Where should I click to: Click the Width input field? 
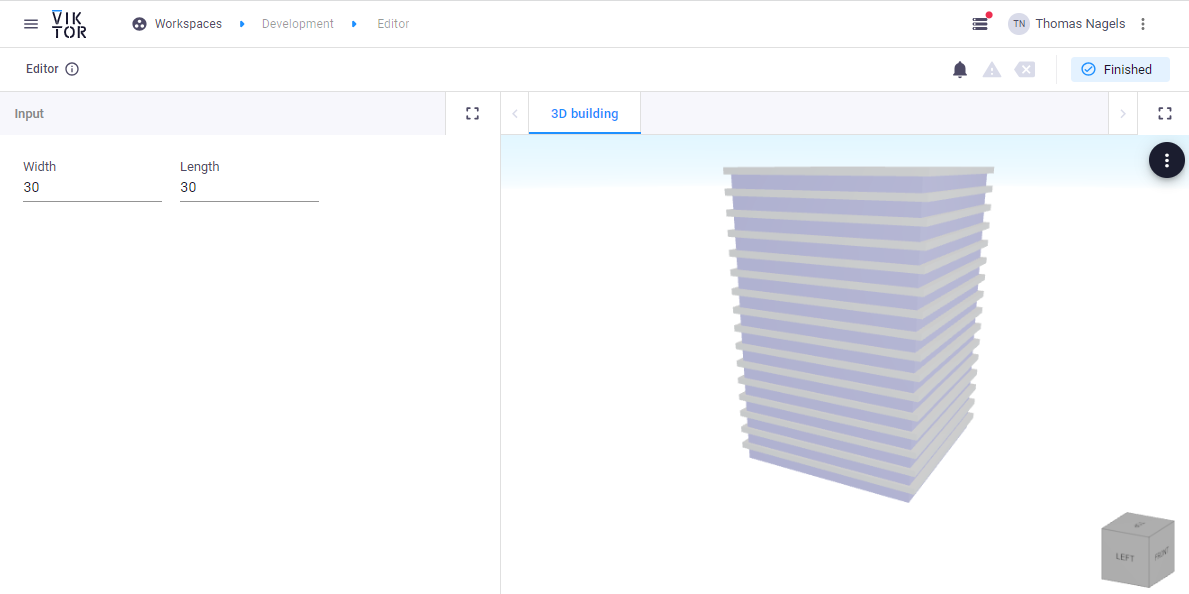[92, 188]
